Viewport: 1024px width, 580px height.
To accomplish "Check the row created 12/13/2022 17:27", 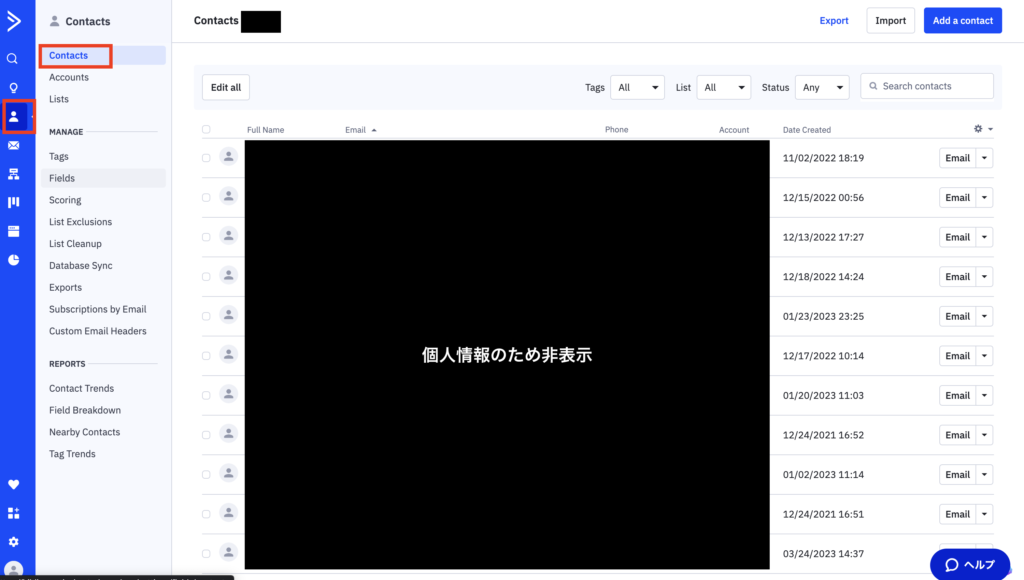I will pyautogui.click(x=206, y=237).
